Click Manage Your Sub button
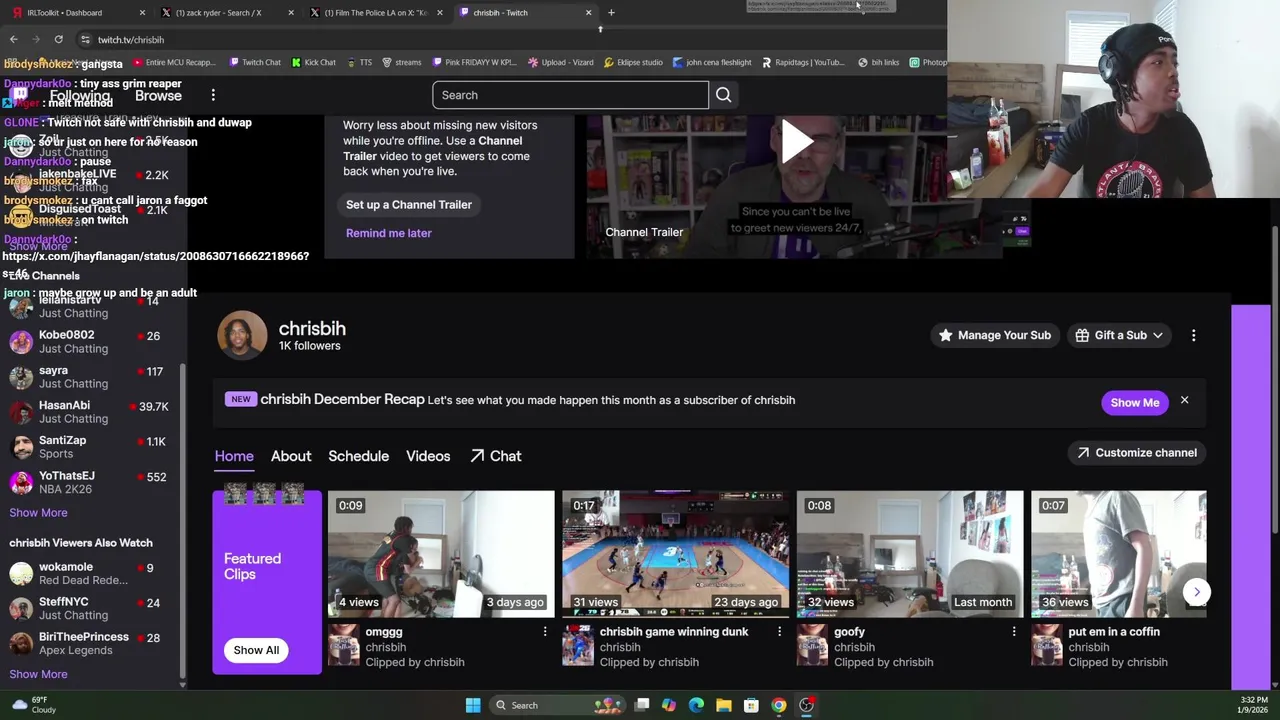1280x720 pixels. point(995,336)
